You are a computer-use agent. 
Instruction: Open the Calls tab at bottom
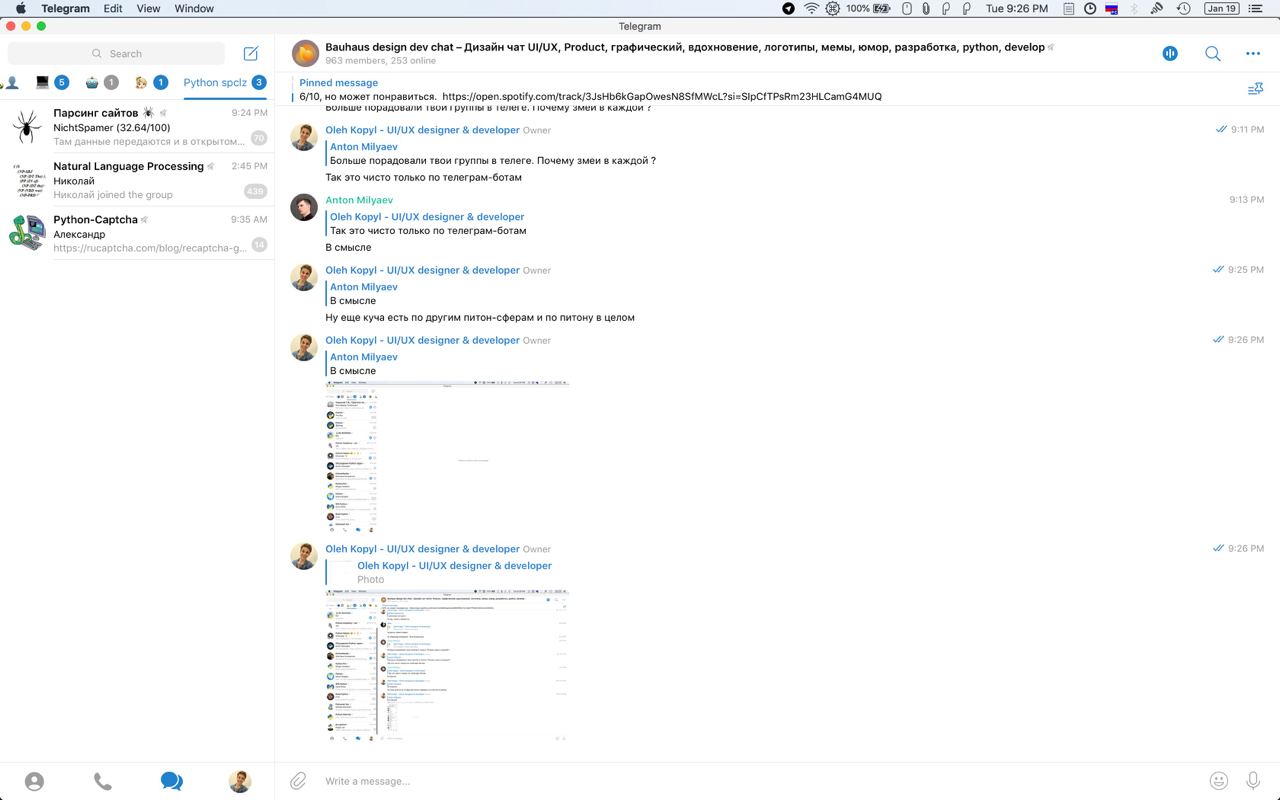[x=103, y=781]
